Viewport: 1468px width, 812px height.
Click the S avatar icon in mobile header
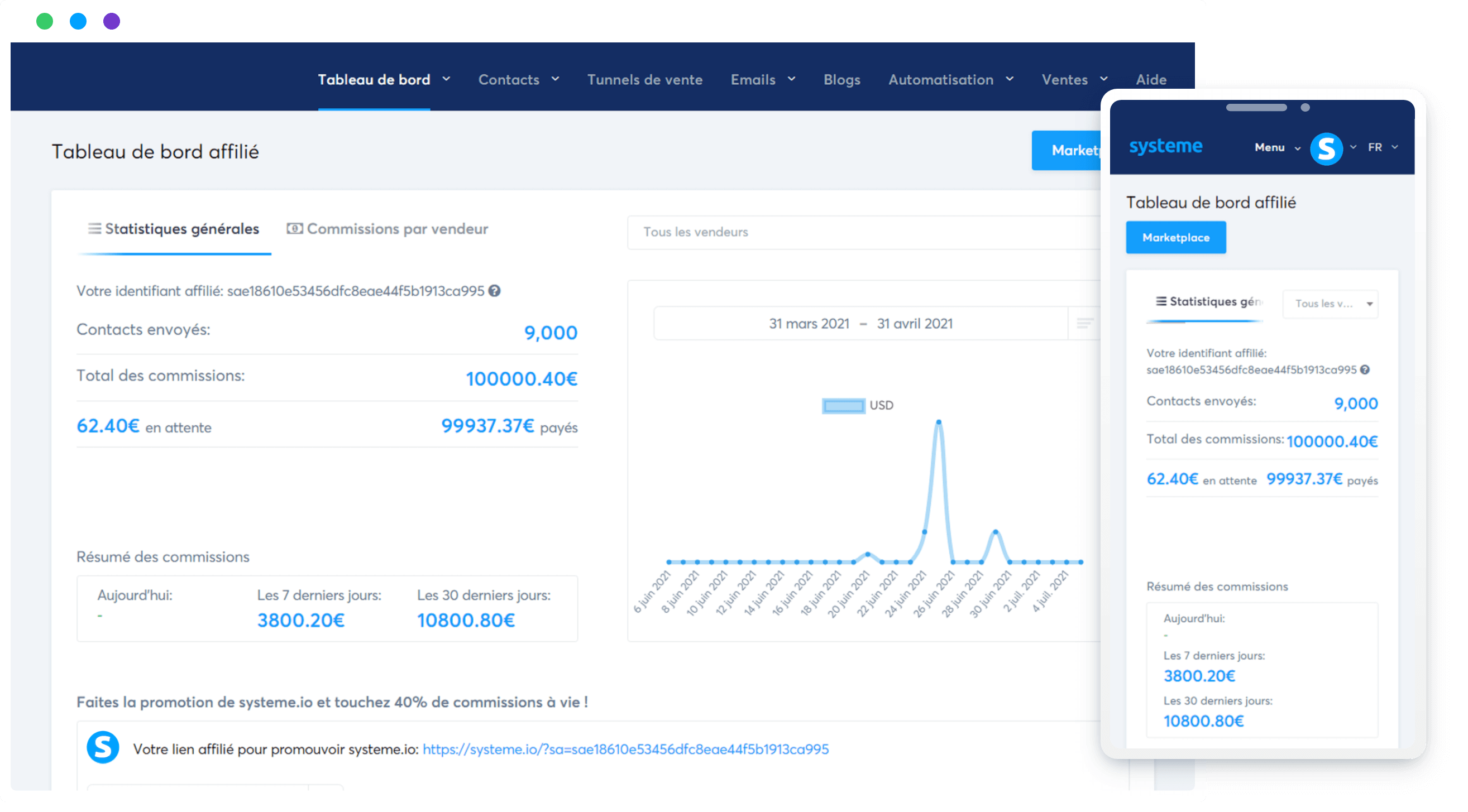[1326, 148]
